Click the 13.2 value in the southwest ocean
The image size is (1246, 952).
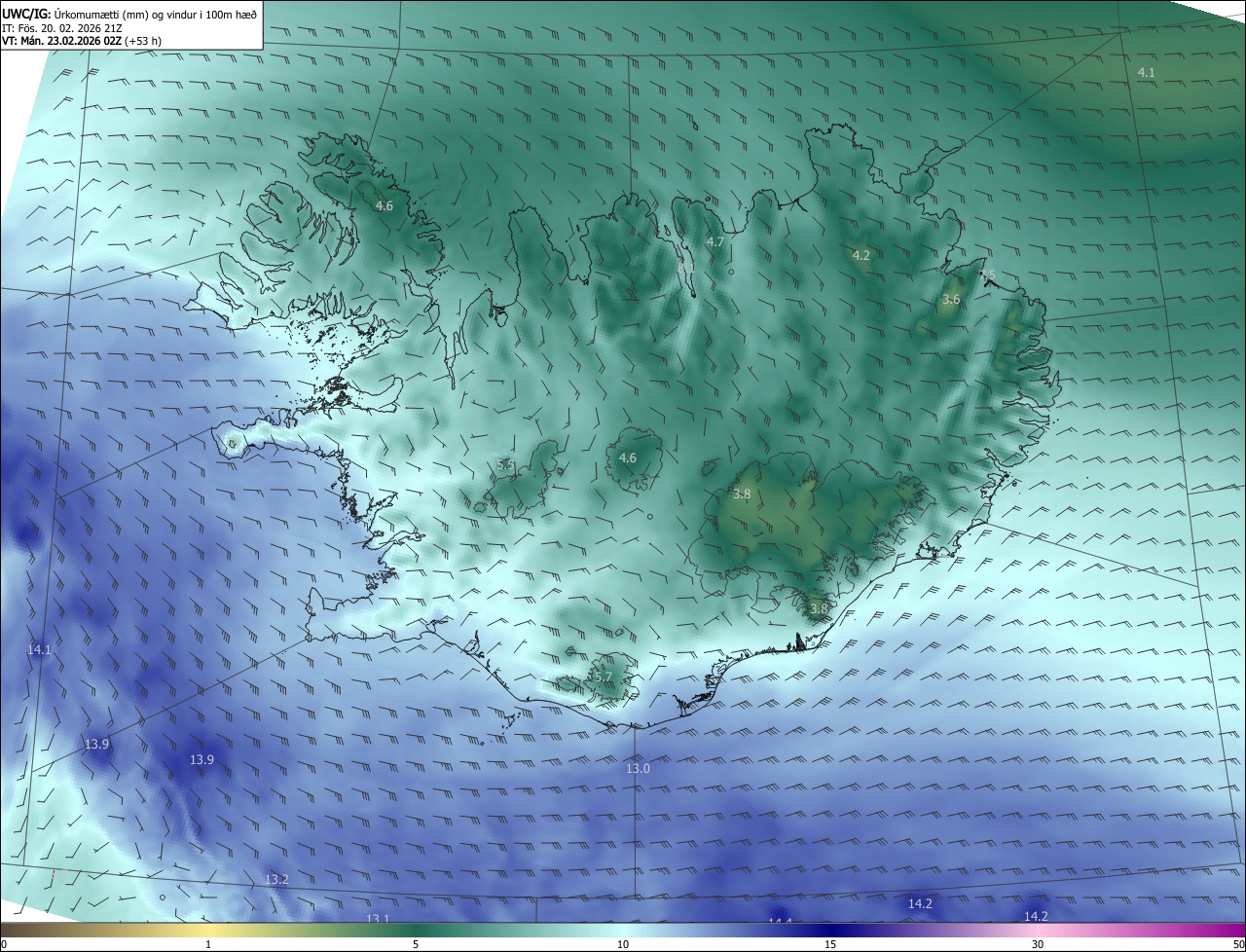pos(276,879)
